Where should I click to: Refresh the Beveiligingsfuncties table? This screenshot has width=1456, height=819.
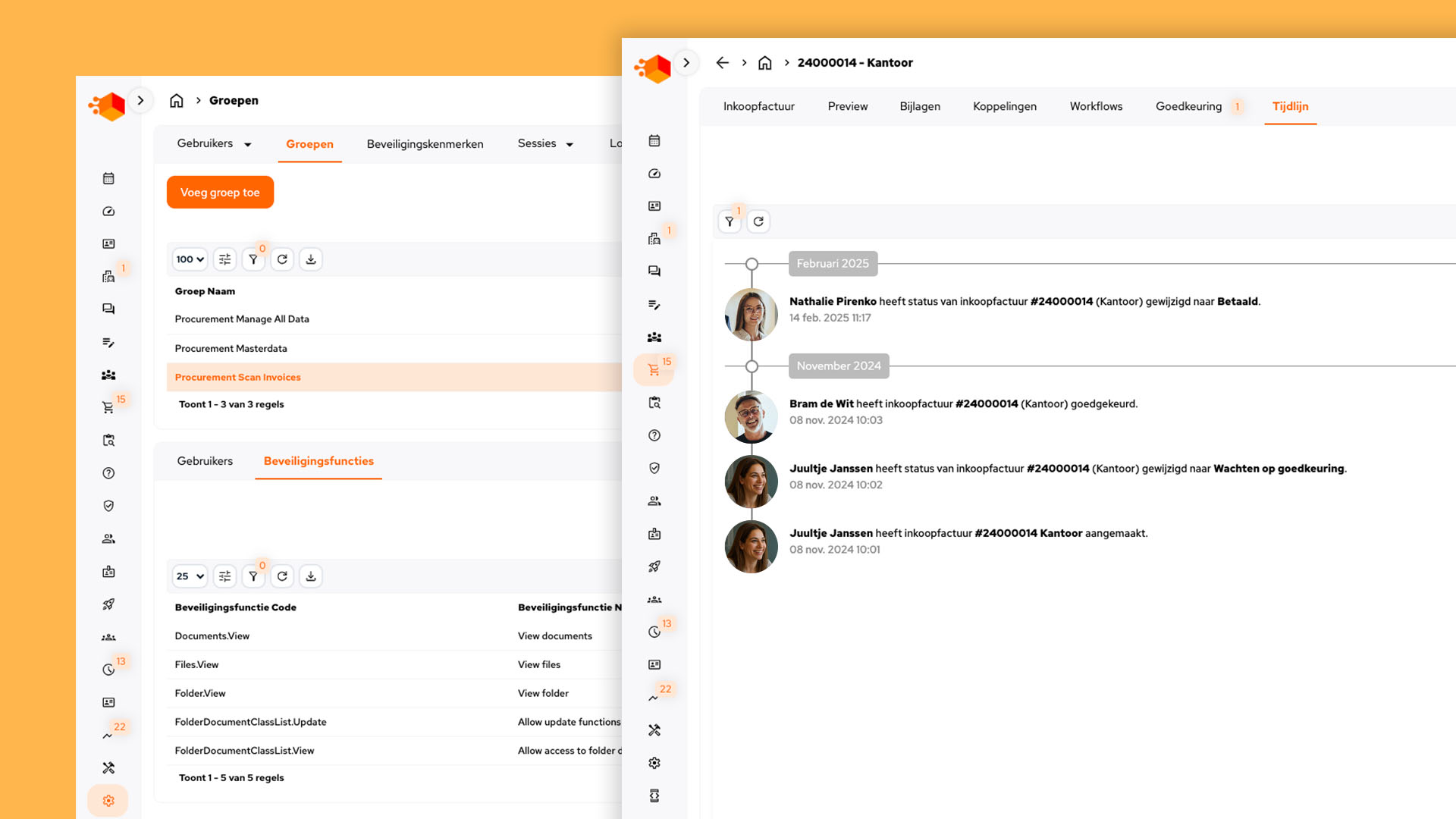click(x=282, y=576)
